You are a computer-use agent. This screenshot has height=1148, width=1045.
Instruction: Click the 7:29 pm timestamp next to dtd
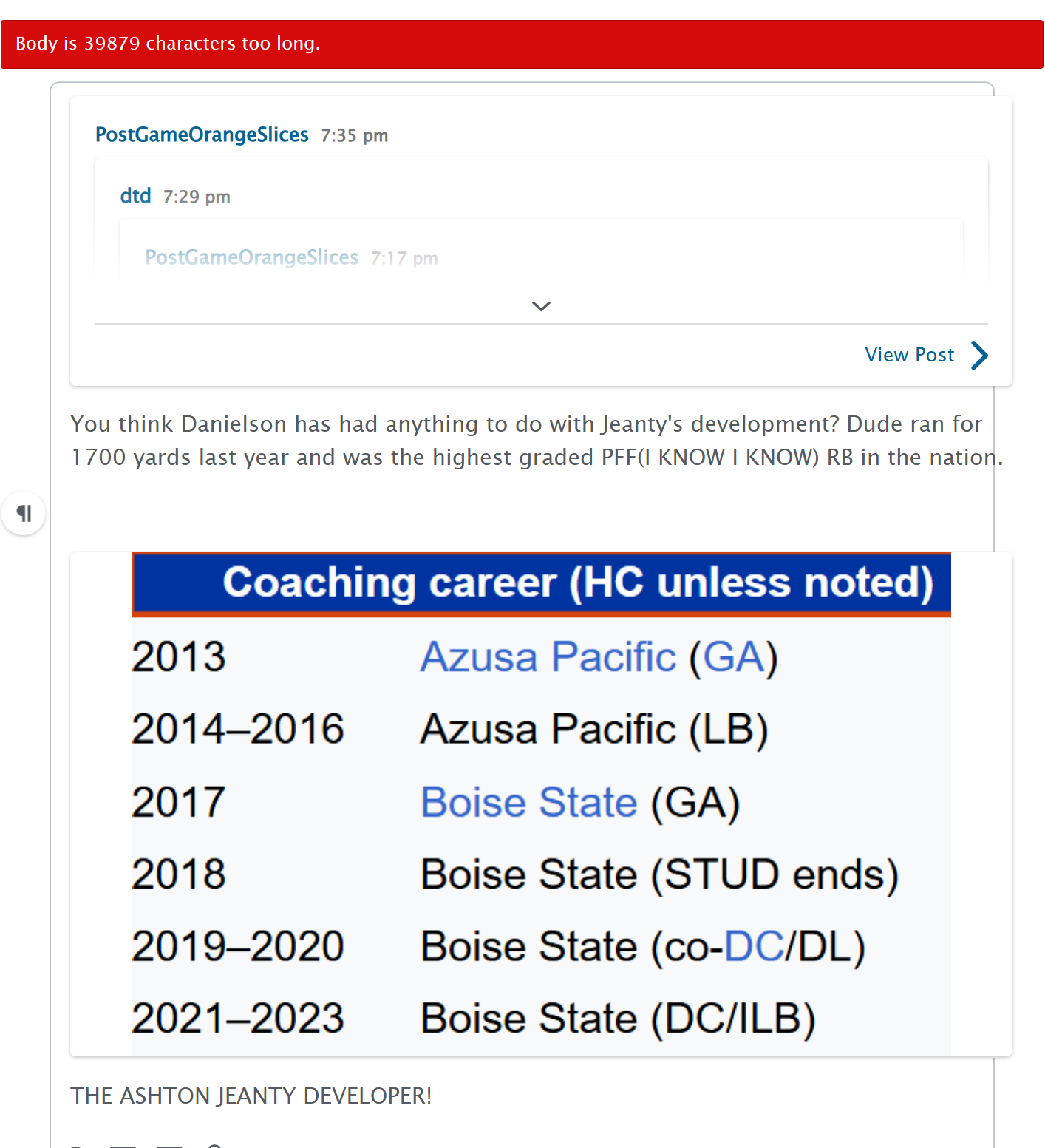(x=197, y=197)
